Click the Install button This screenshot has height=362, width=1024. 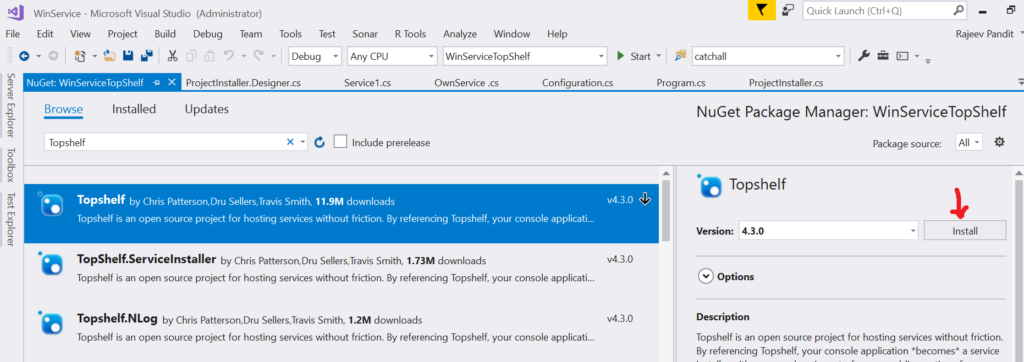click(x=965, y=230)
